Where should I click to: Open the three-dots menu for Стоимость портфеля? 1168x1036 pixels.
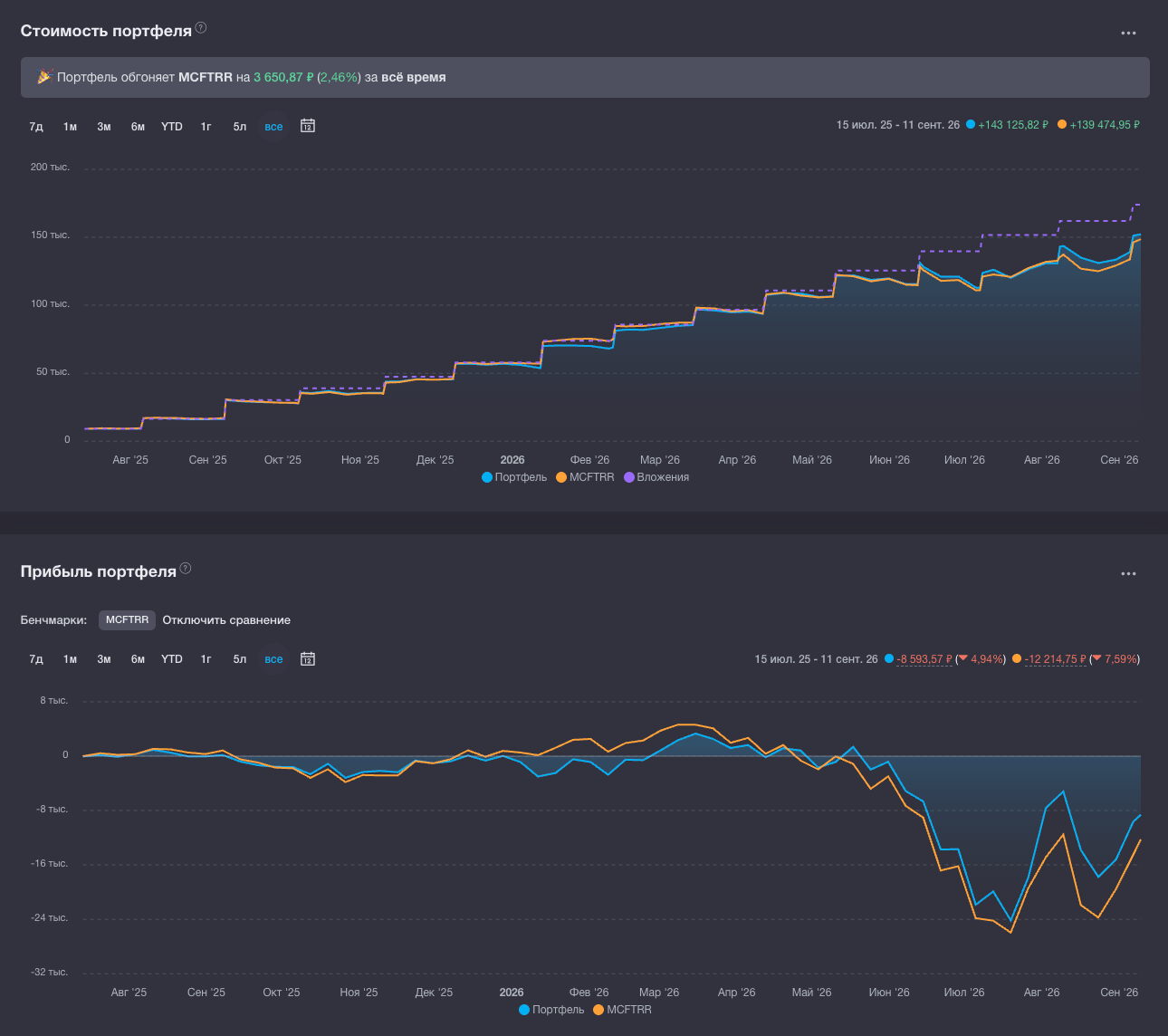1128,33
